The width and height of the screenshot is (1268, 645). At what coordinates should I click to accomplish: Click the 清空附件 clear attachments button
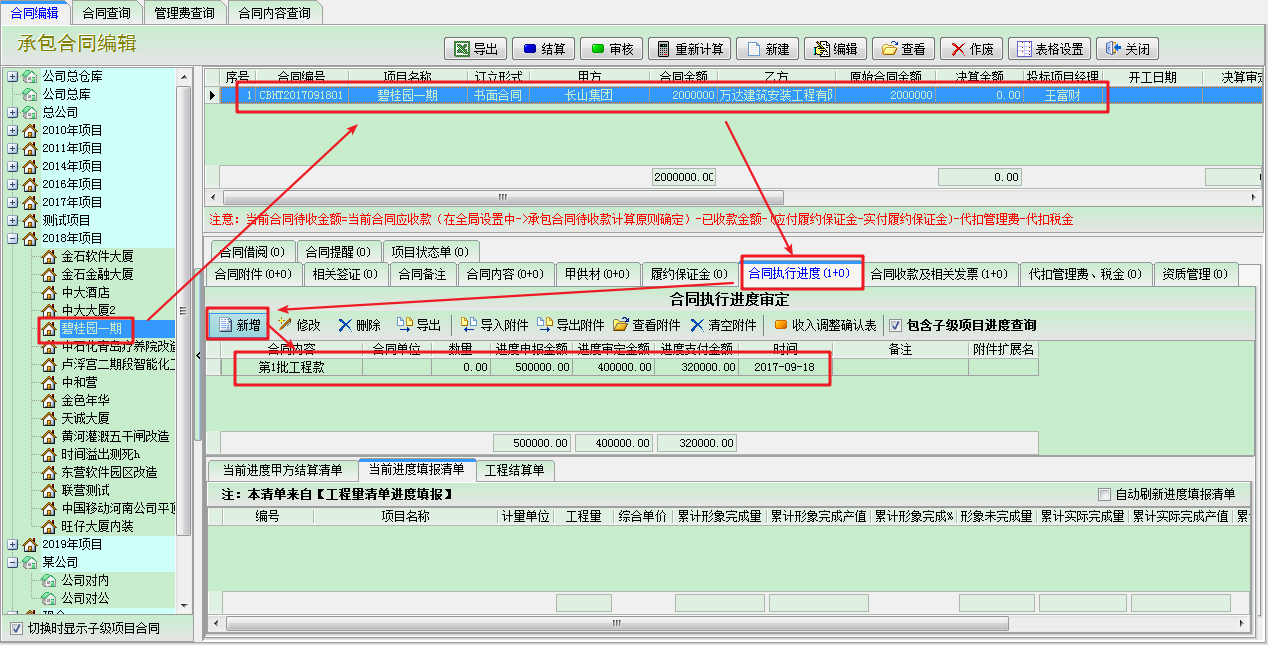(722, 325)
